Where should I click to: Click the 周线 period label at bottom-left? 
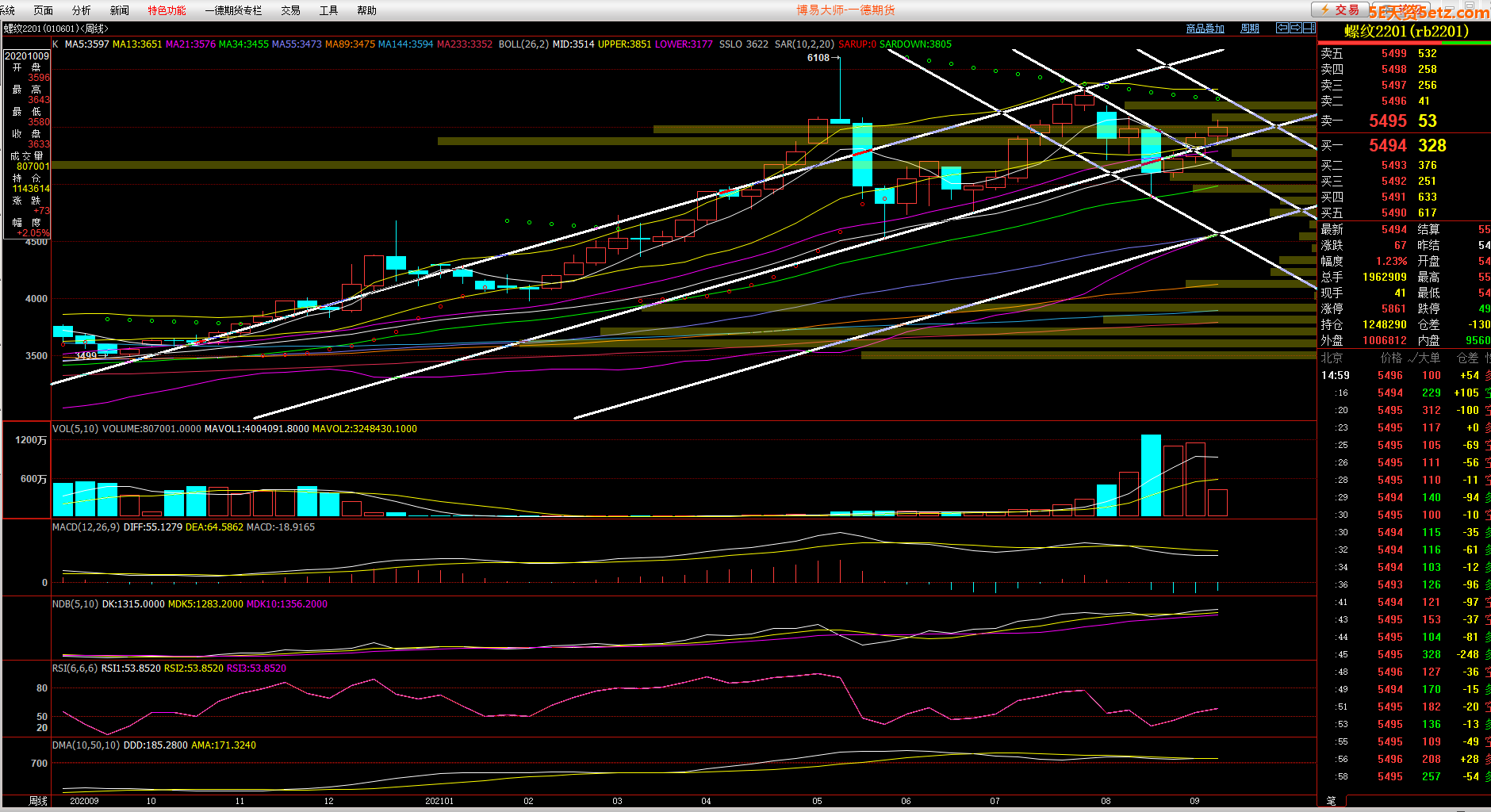[x=38, y=801]
